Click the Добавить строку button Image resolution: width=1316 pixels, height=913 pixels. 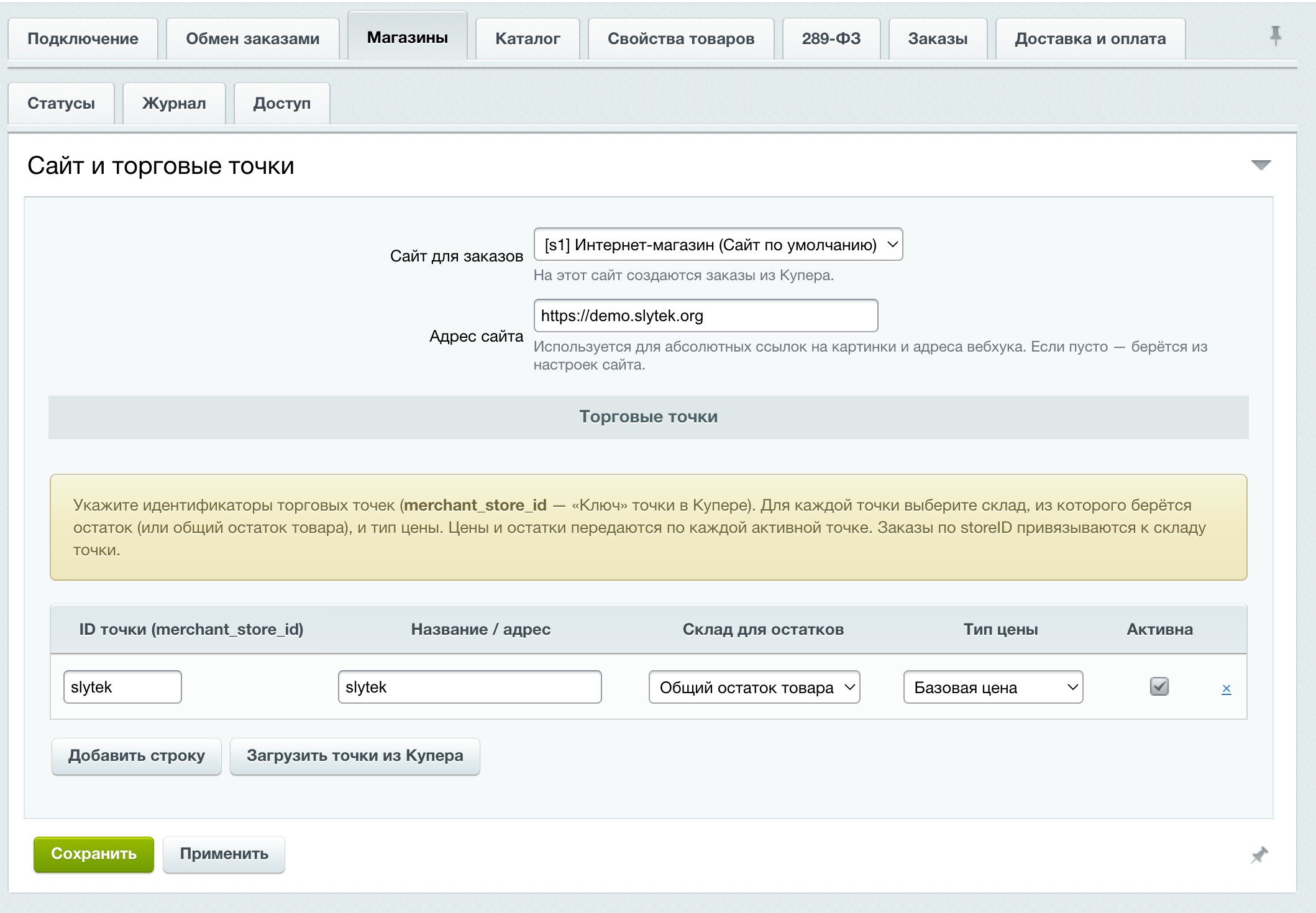137,756
